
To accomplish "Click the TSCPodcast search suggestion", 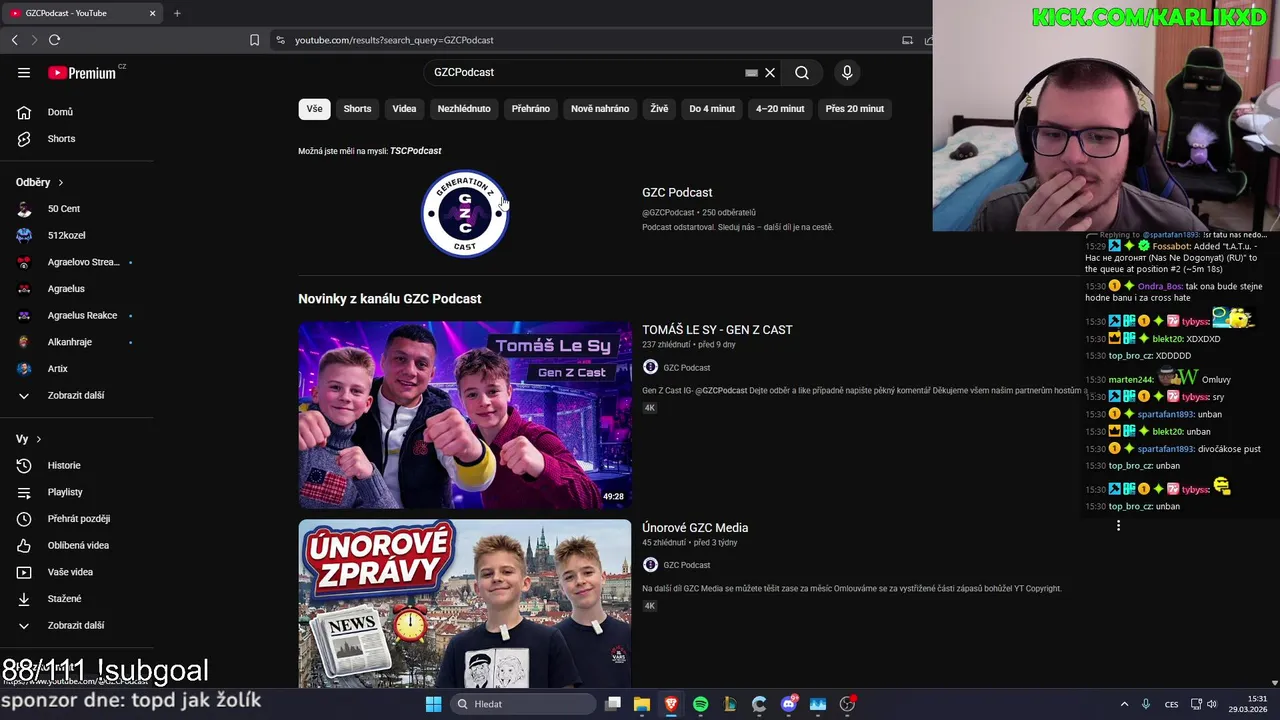I will pyautogui.click(x=416, y=151).
